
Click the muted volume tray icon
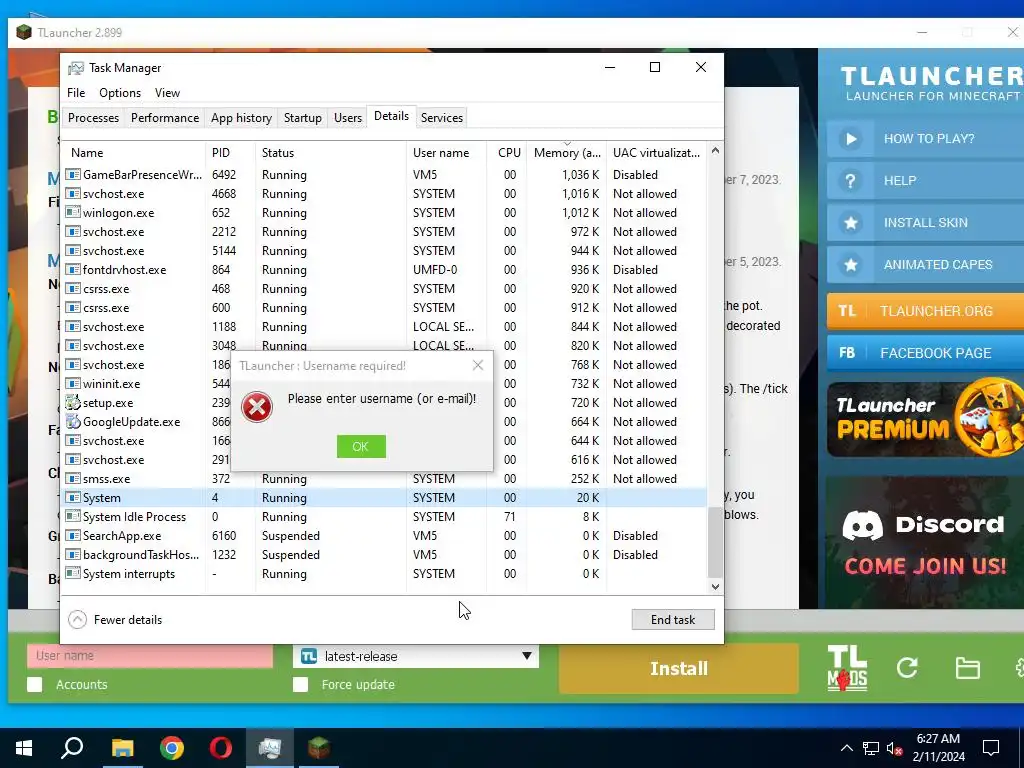coord(894,748)
